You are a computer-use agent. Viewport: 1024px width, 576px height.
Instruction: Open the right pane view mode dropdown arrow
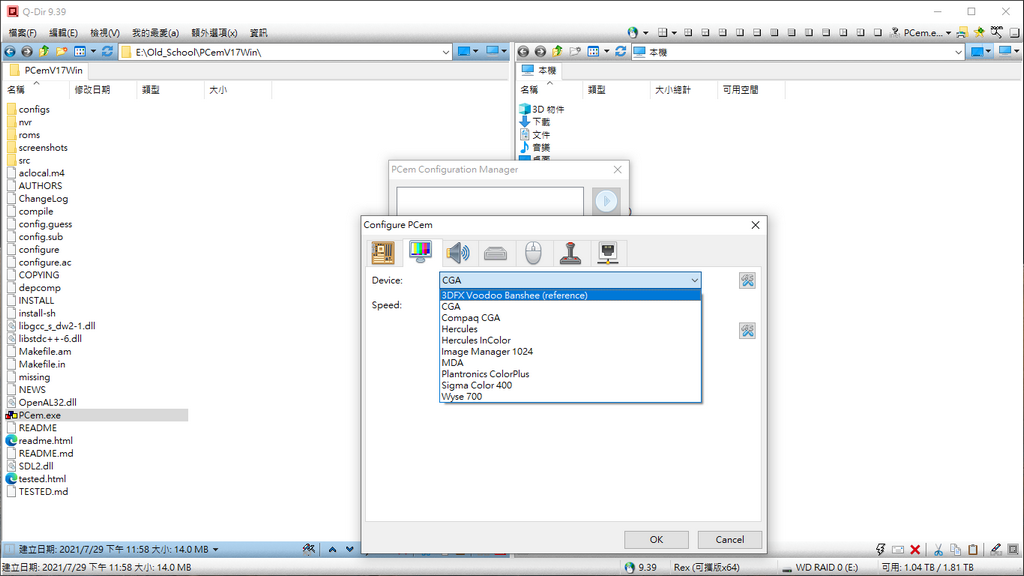point(607,52)
